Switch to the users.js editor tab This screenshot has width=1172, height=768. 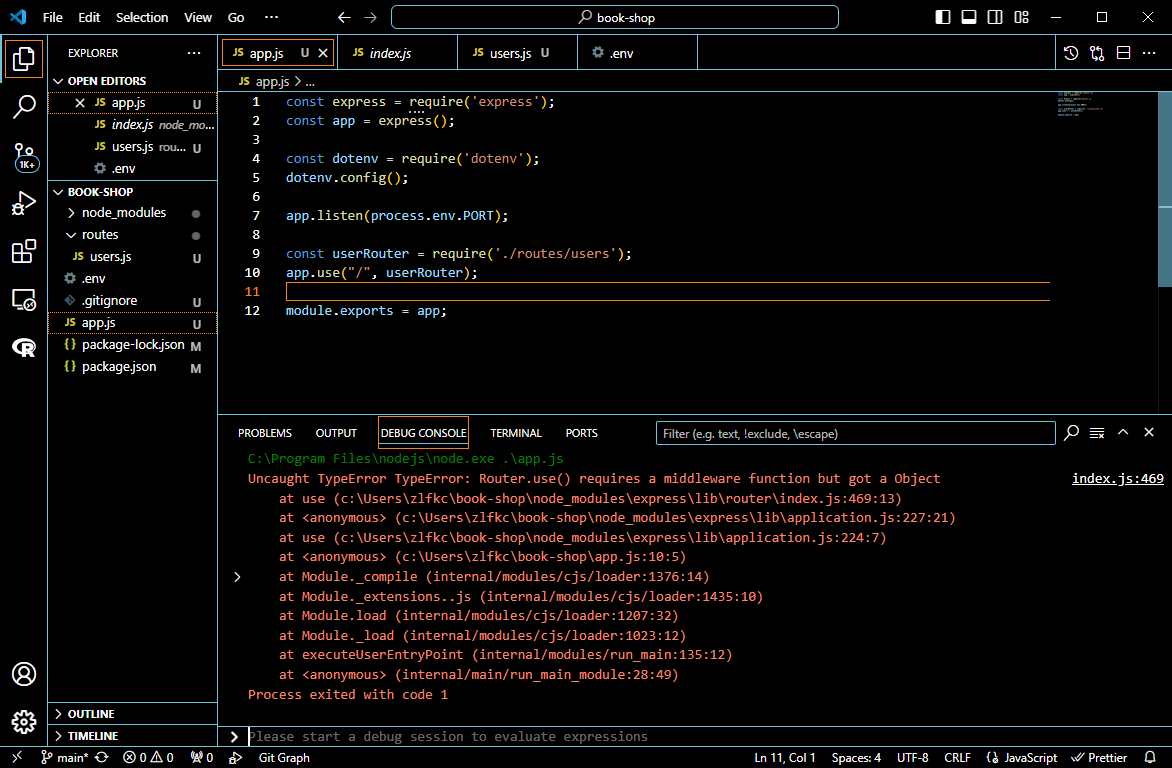coord(517,53)
